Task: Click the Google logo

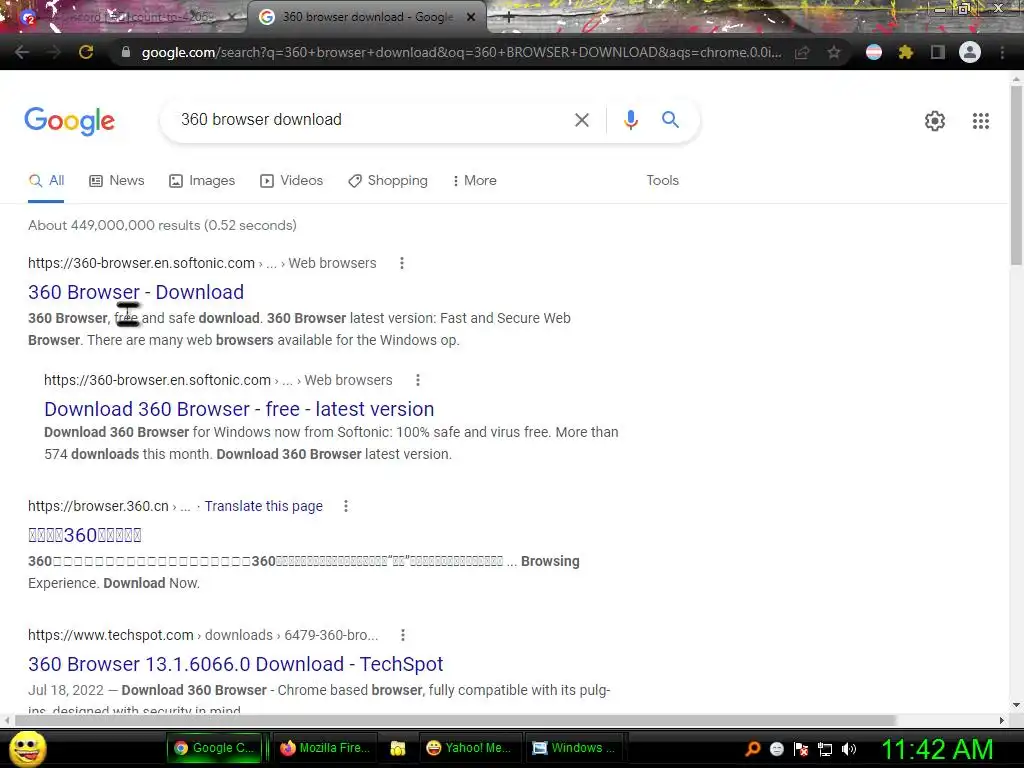Action: click(70, 121)
